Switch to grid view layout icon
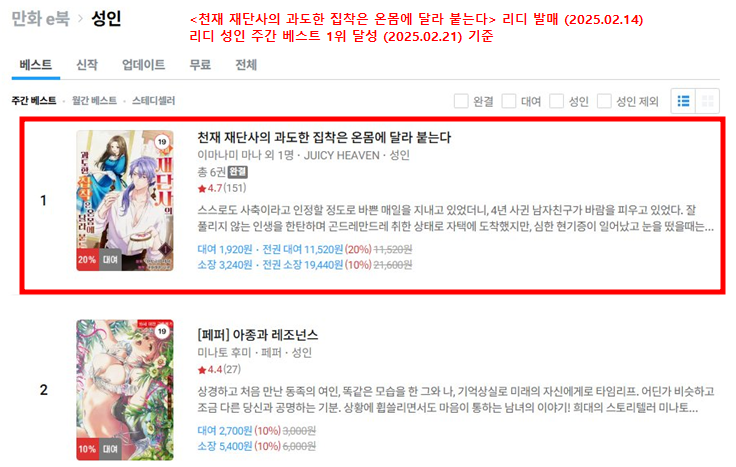 pyautogui.click(x=707, y=101)
